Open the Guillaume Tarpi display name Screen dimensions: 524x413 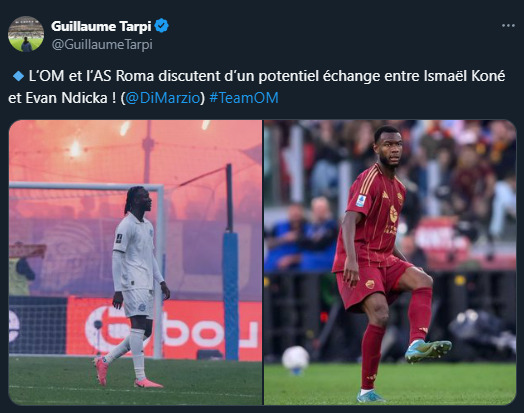[x=101, y=26]
